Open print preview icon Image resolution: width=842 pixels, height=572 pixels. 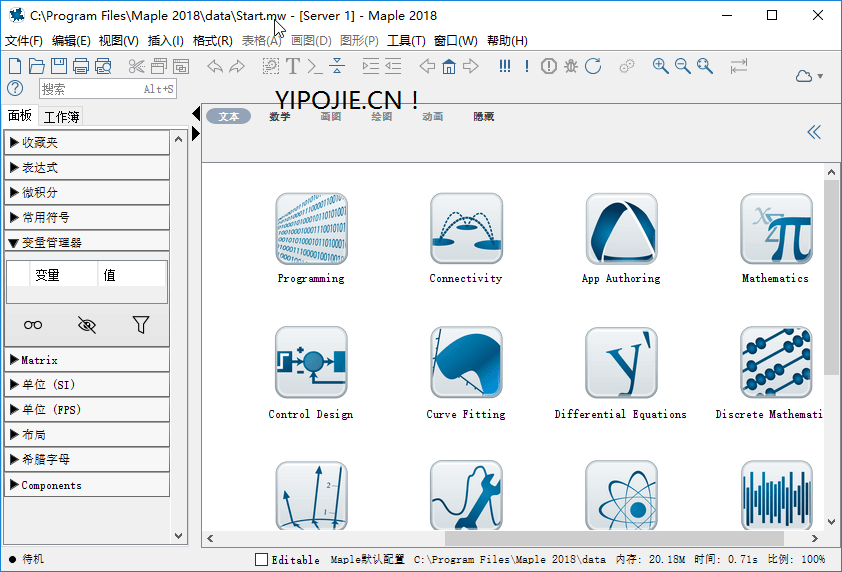point(103,66)
